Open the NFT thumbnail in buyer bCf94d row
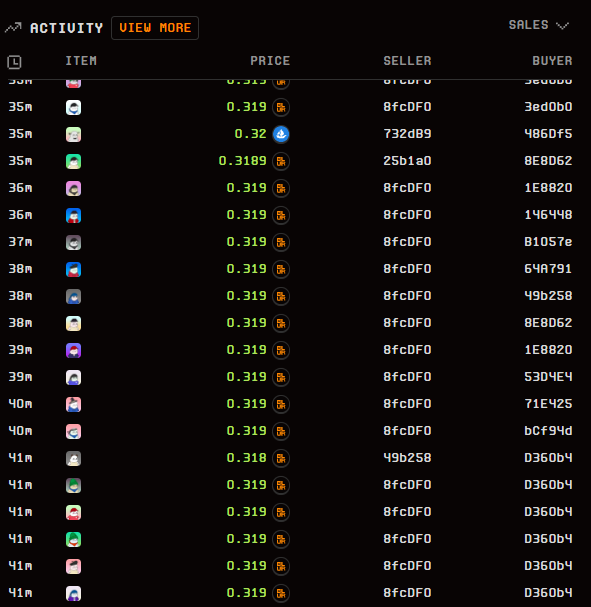This screenshot has width=591, height=607. pos(74,431)
